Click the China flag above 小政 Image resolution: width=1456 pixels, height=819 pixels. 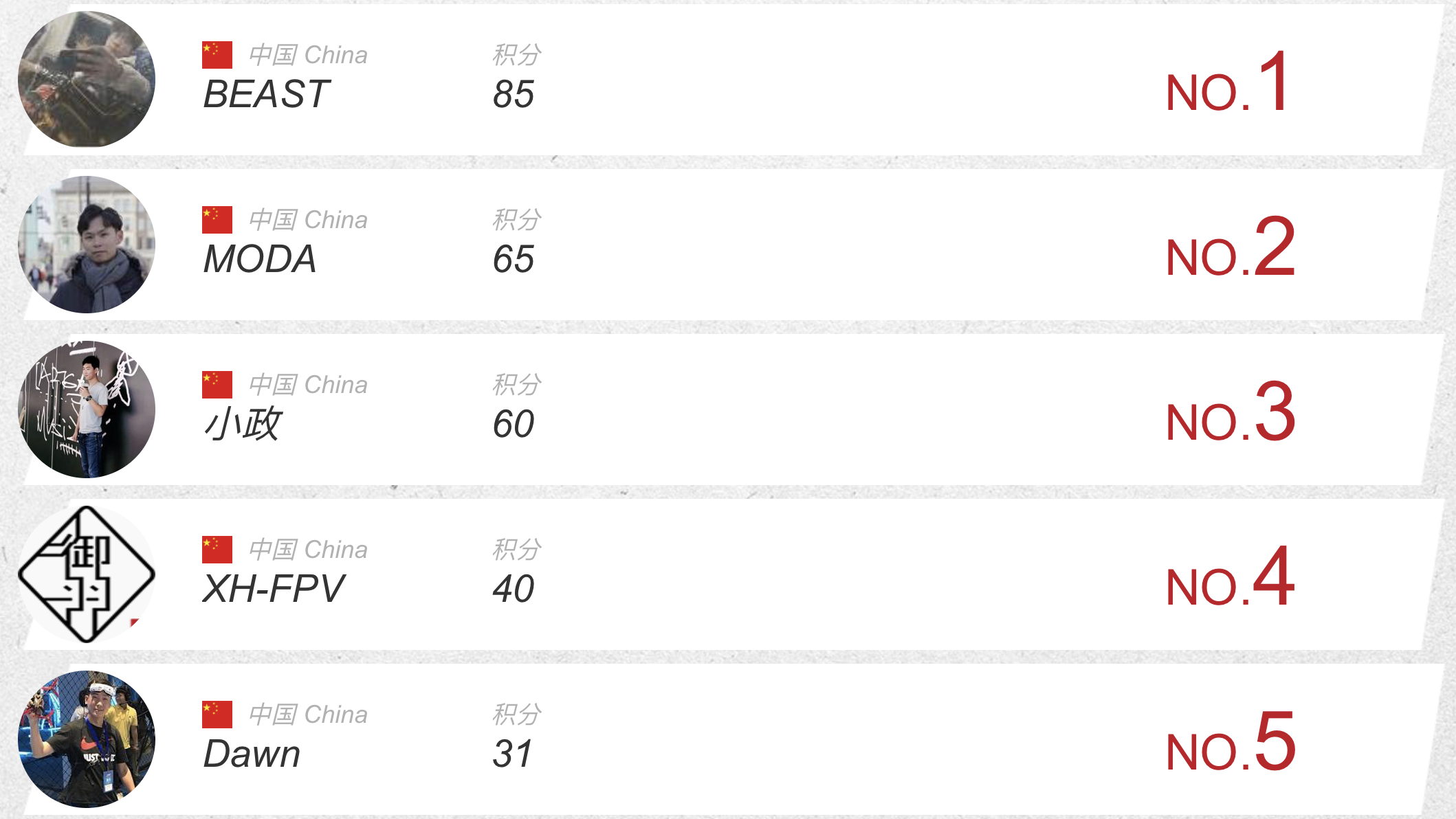(217, 385)
